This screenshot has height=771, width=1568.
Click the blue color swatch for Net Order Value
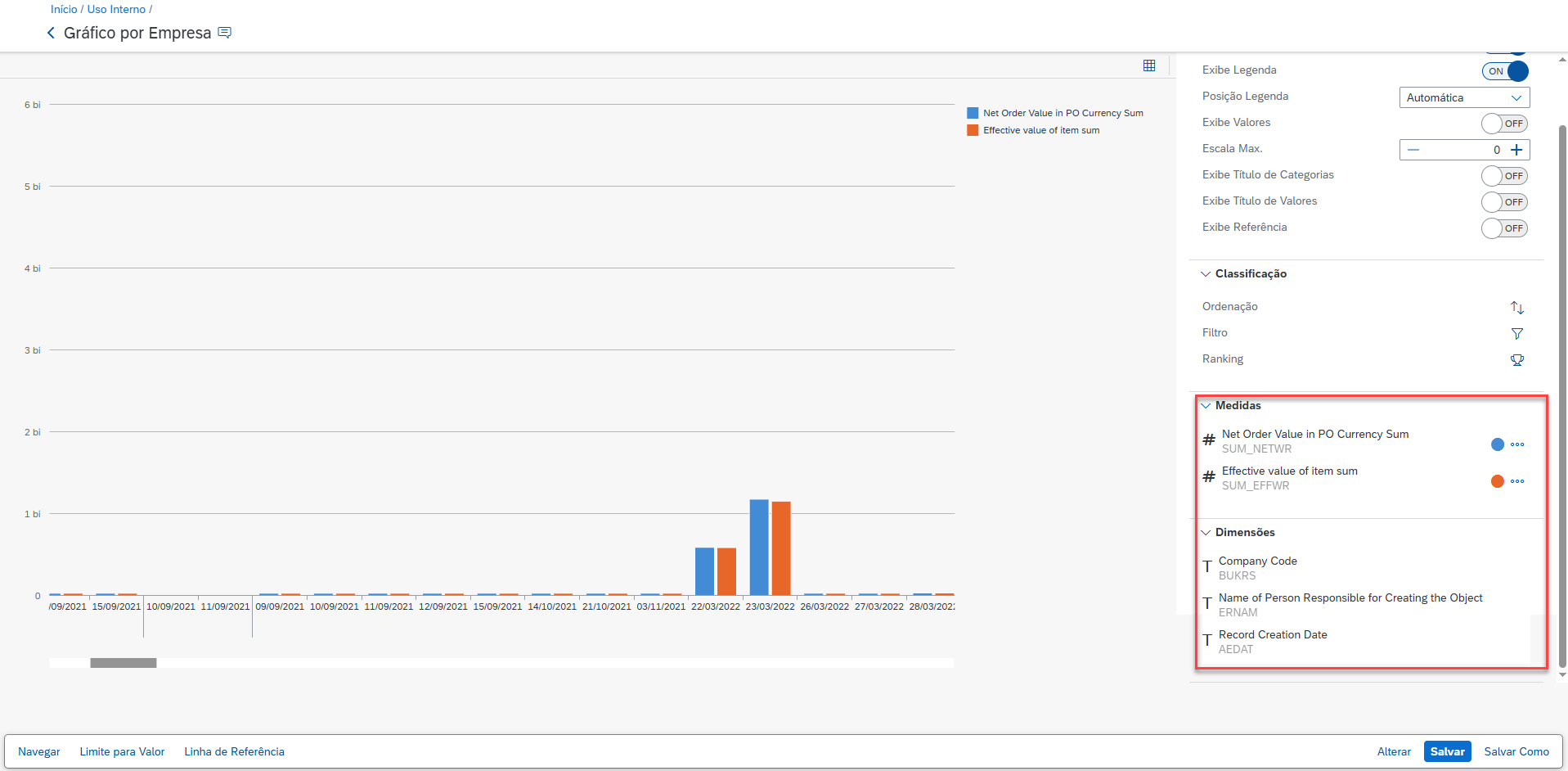pyautogui.click(x=1497, y=444)
